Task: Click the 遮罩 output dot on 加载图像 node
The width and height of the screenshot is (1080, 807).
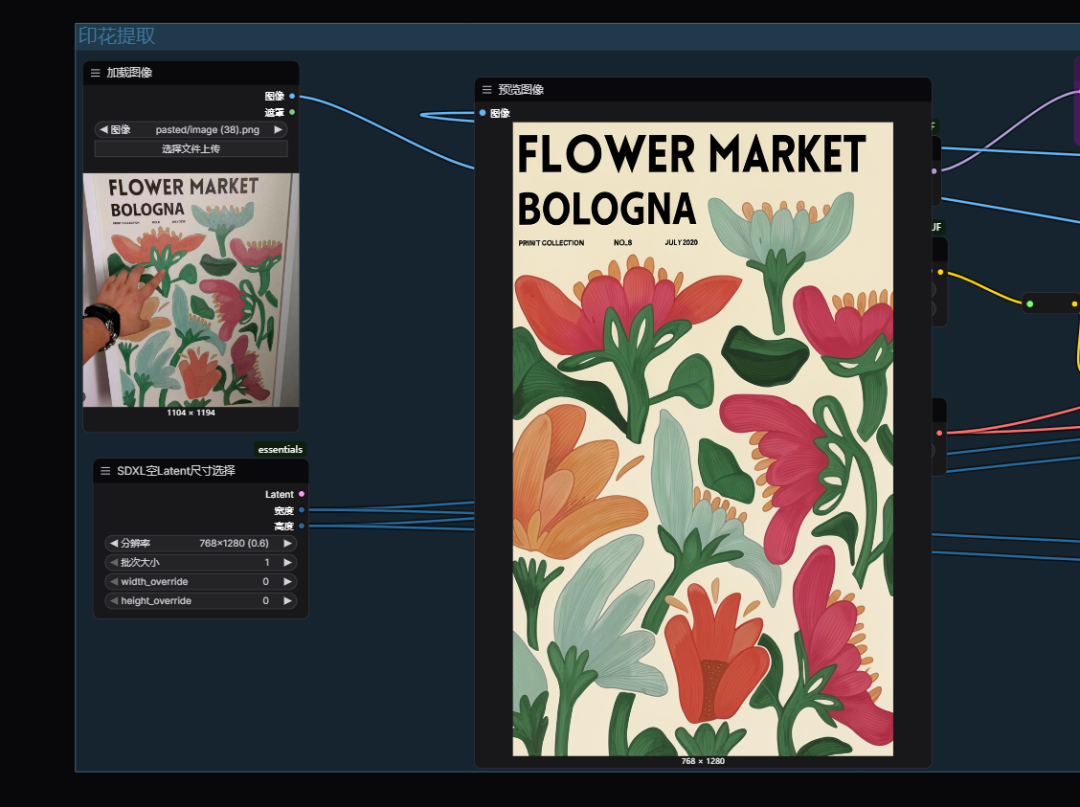Action: 292,112
